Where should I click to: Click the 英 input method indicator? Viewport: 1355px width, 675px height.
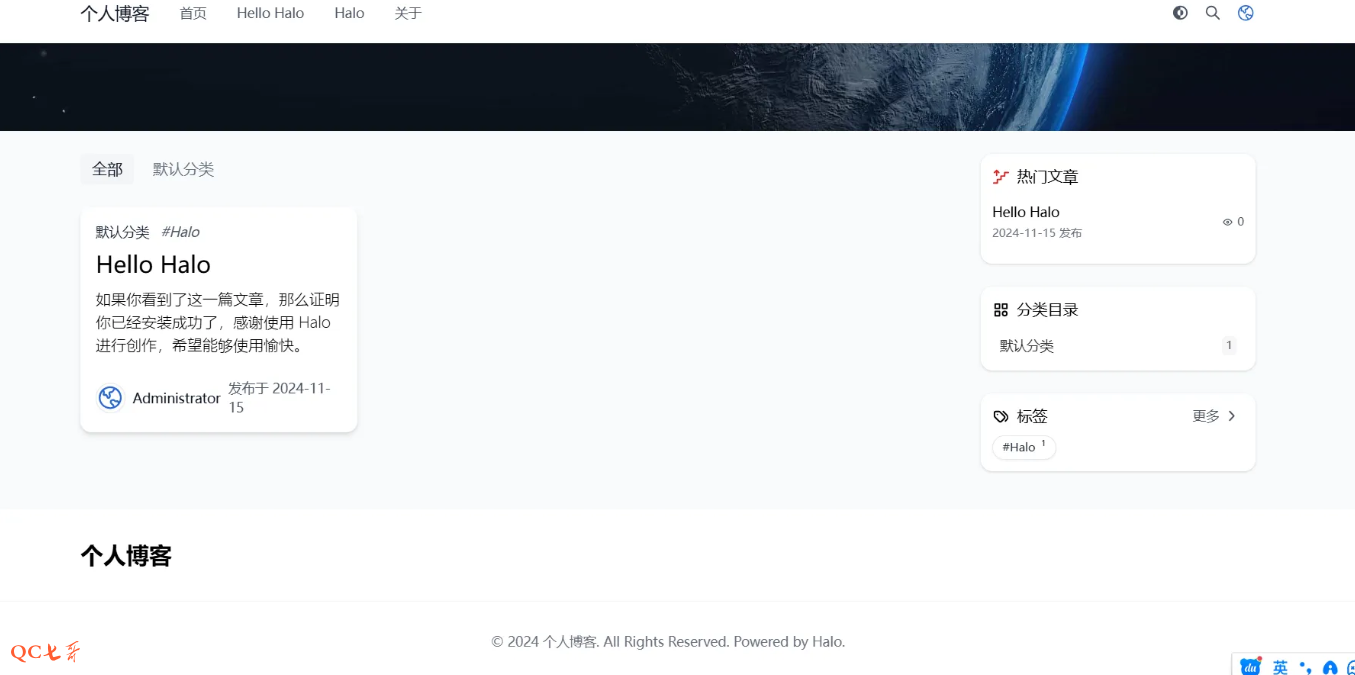click(1280, 667)
